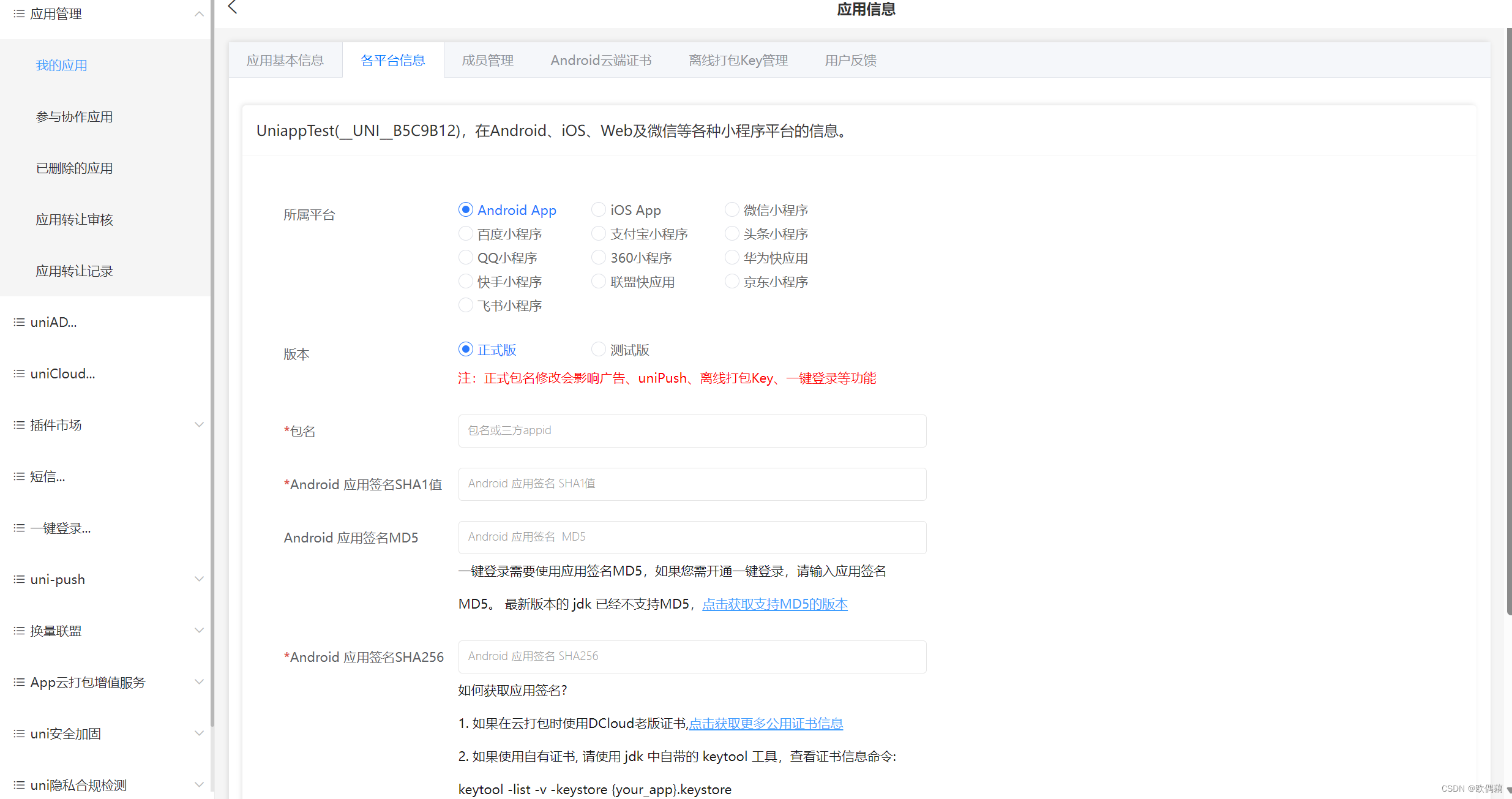This screenshot has height=799, width=1512.
Task: Click the list icon beside uniCloud...
Action: [x=19, y=373]
